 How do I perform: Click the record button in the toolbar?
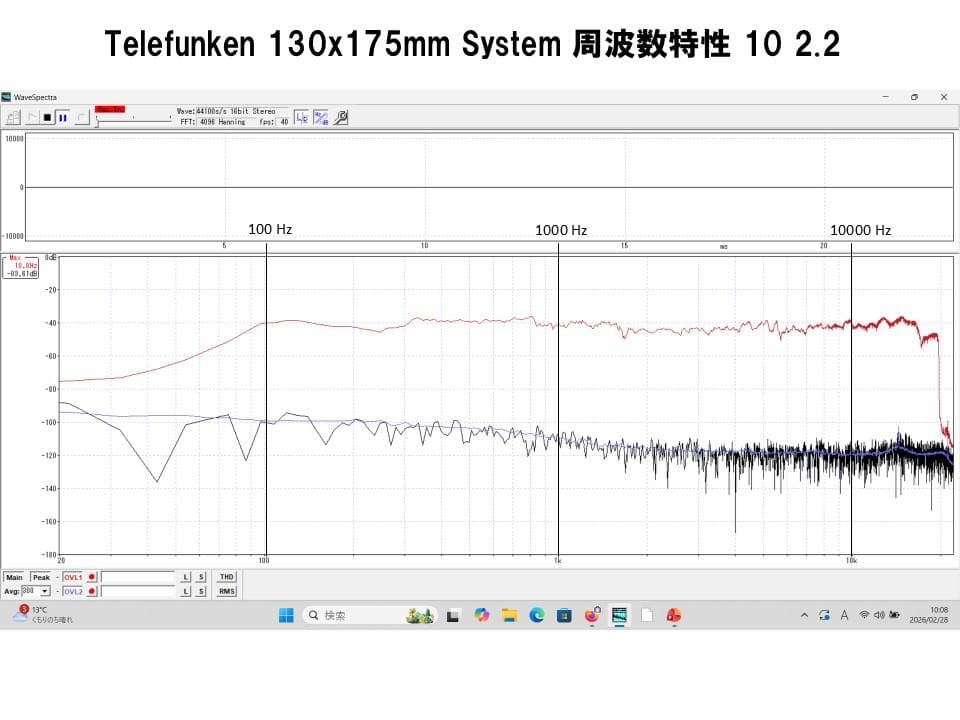click(x=81, y=118)
